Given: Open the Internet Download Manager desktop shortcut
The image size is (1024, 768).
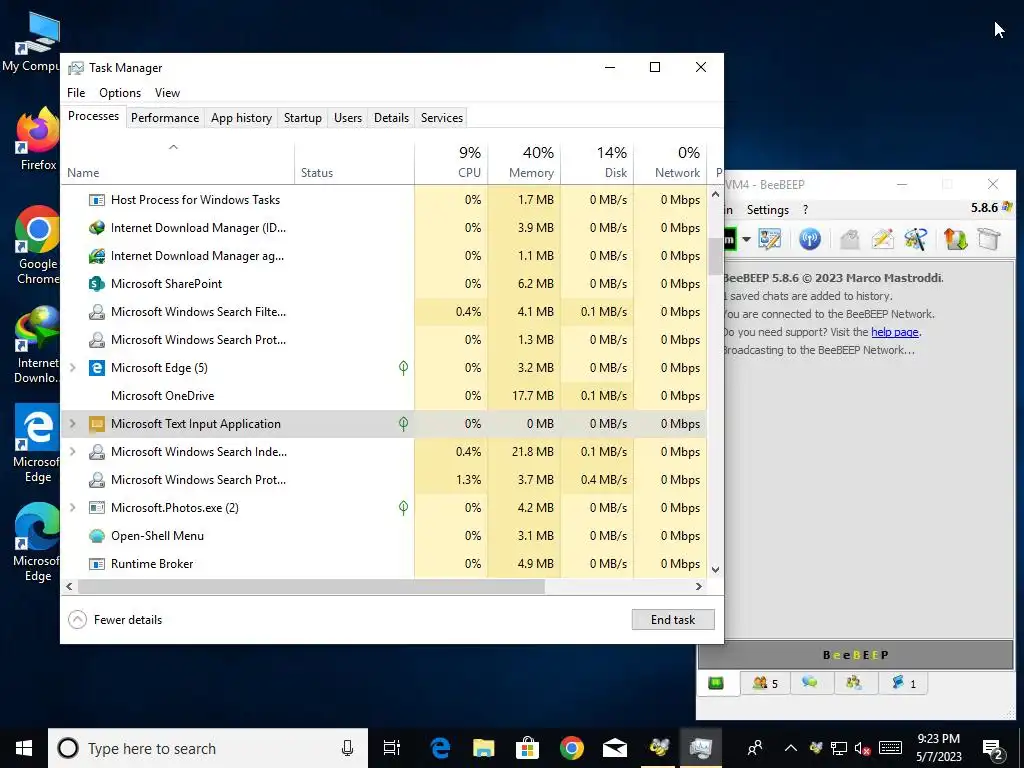Looking at the screenshot, I should point(37,345).
